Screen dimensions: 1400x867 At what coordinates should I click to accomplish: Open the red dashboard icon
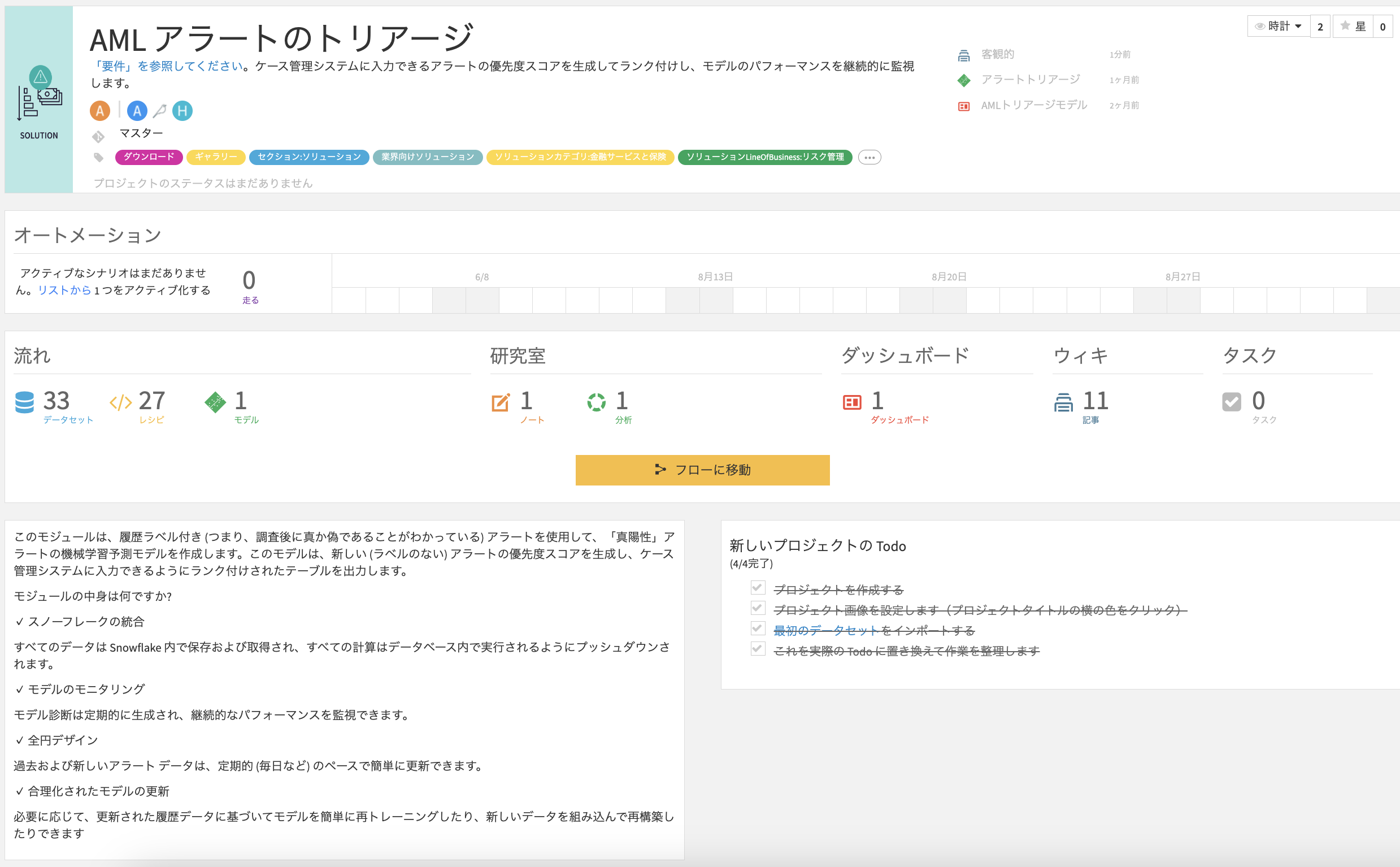851,402
